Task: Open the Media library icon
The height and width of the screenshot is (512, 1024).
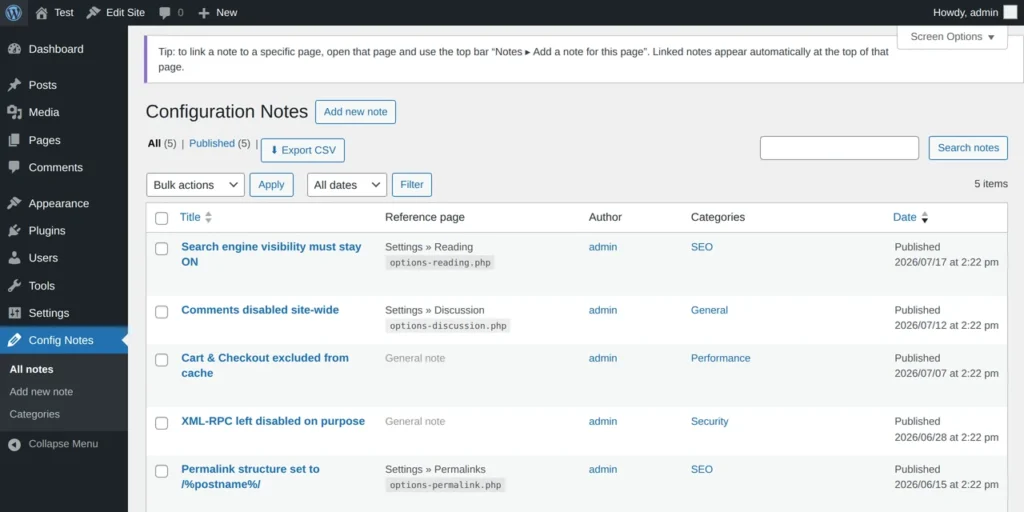Action: click(14, 112)
